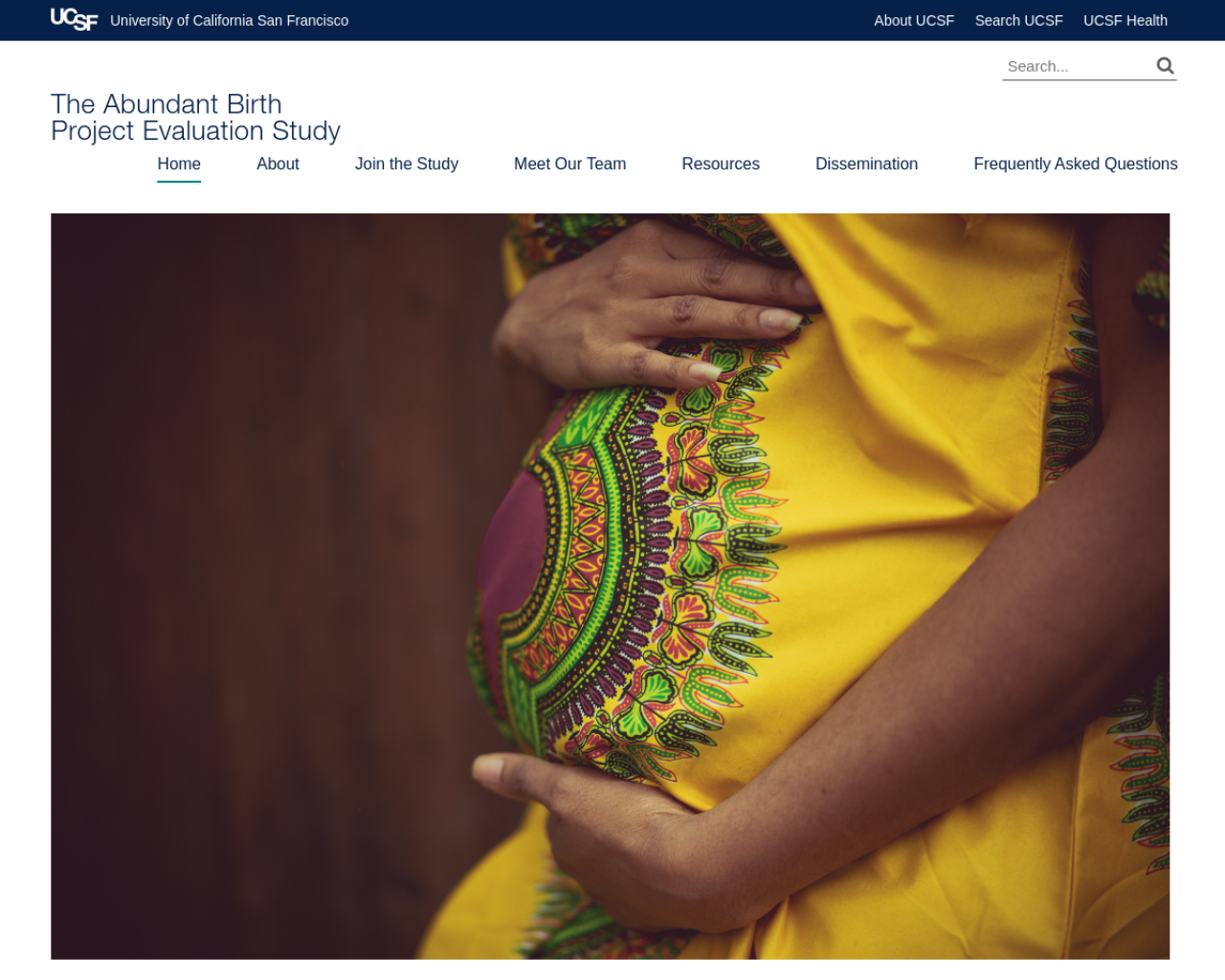Screen dimensions: 1225x980
Task: Click the UCSF logo in the header
Action: (x=74, y=19)
